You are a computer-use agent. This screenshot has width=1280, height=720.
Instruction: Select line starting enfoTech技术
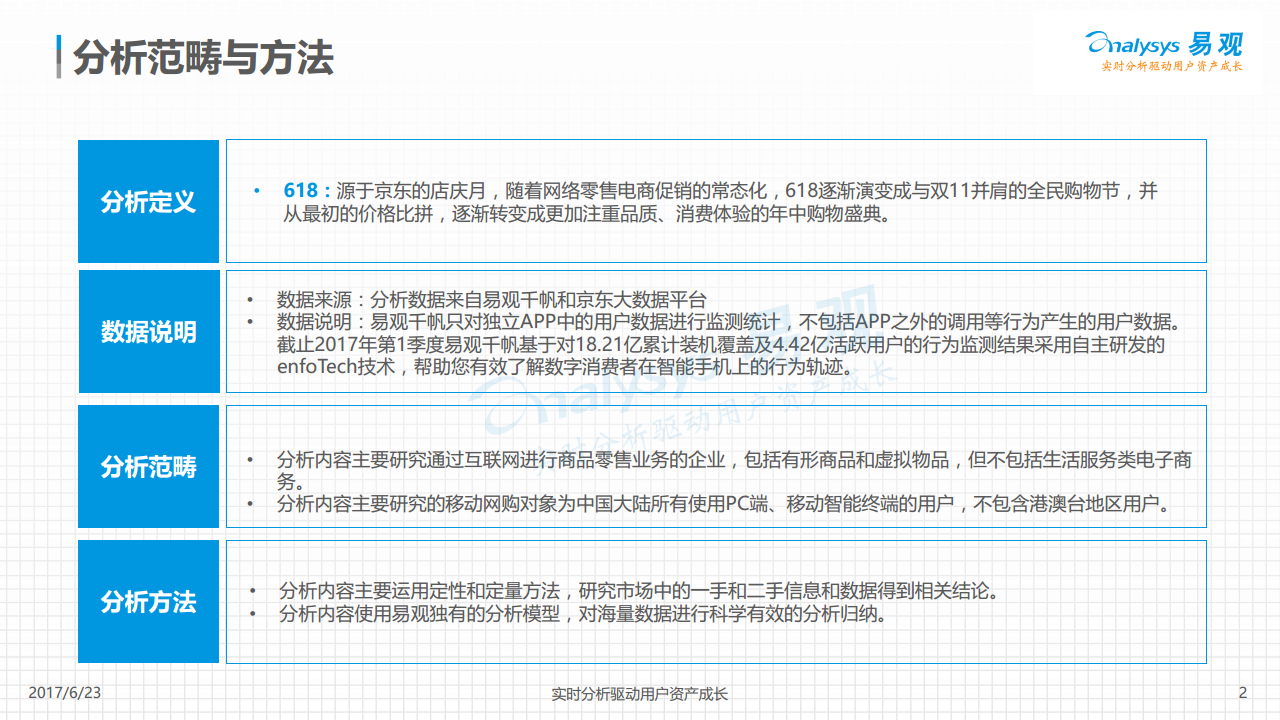pyautogui.click(x=567, y=368)
